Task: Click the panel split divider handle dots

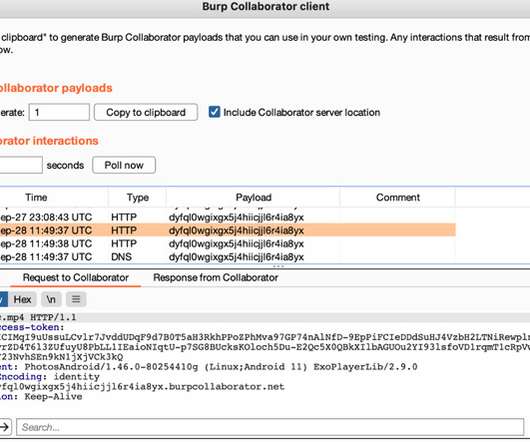Action: coord(278,266)
